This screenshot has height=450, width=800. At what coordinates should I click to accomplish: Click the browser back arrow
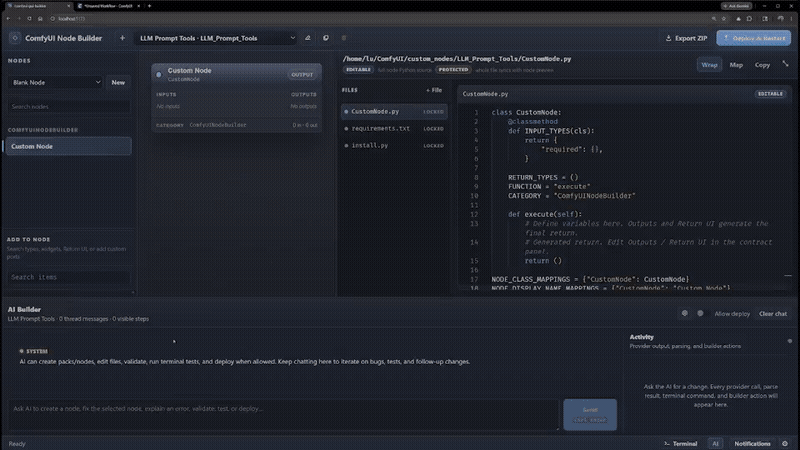coord(8,18)
